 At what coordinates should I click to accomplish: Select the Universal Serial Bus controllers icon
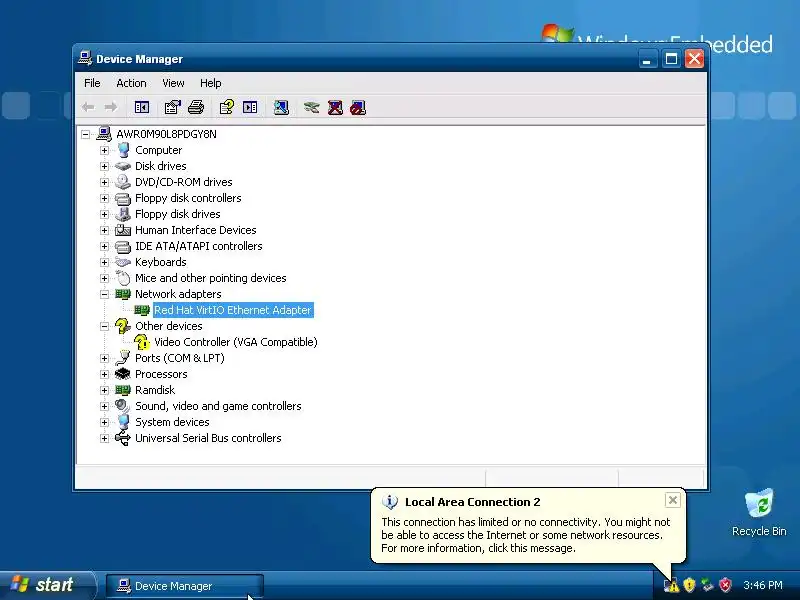tap(122, 438)
